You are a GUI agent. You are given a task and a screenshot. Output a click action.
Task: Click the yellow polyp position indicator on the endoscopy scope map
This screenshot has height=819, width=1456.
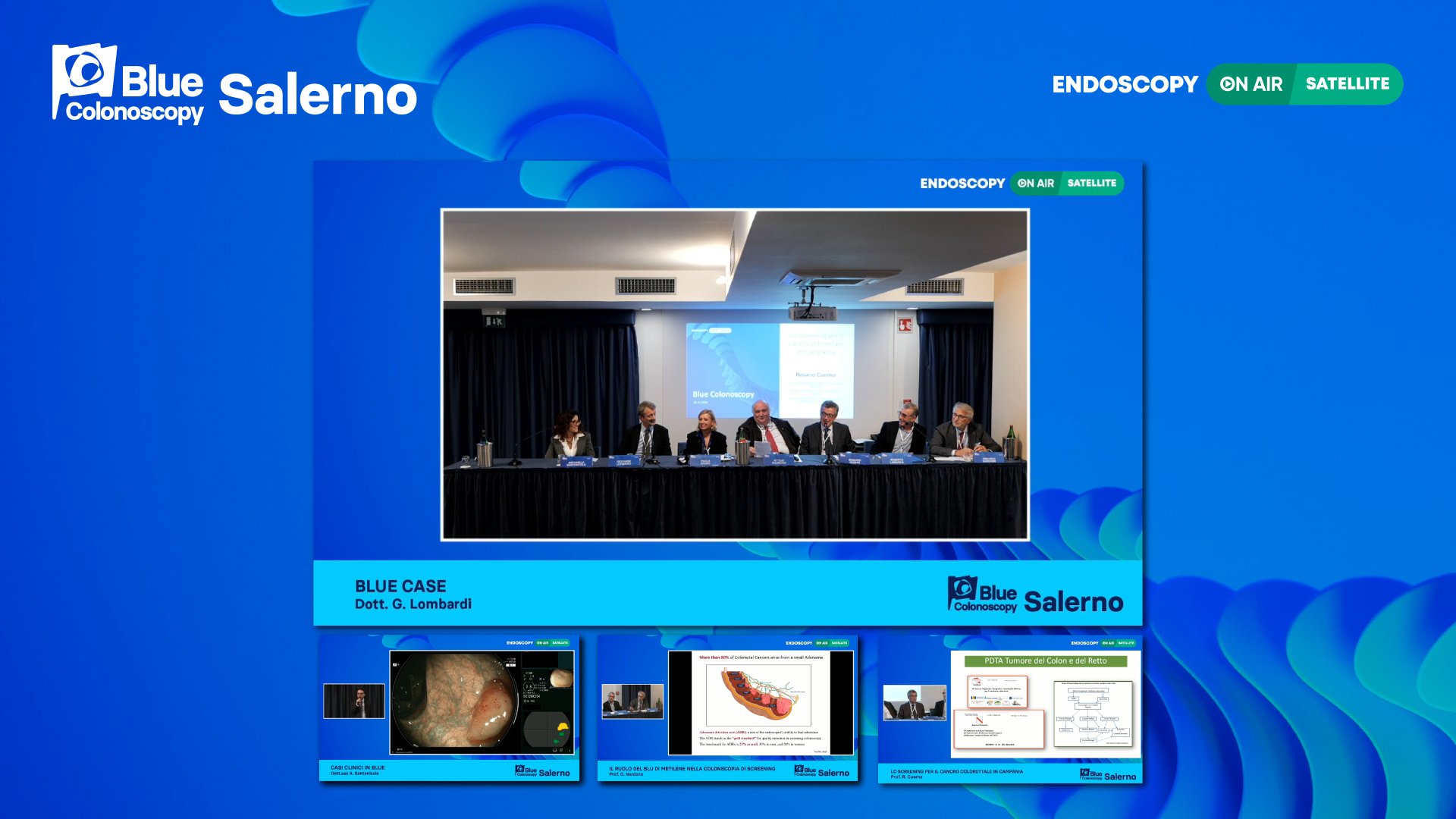563,726
